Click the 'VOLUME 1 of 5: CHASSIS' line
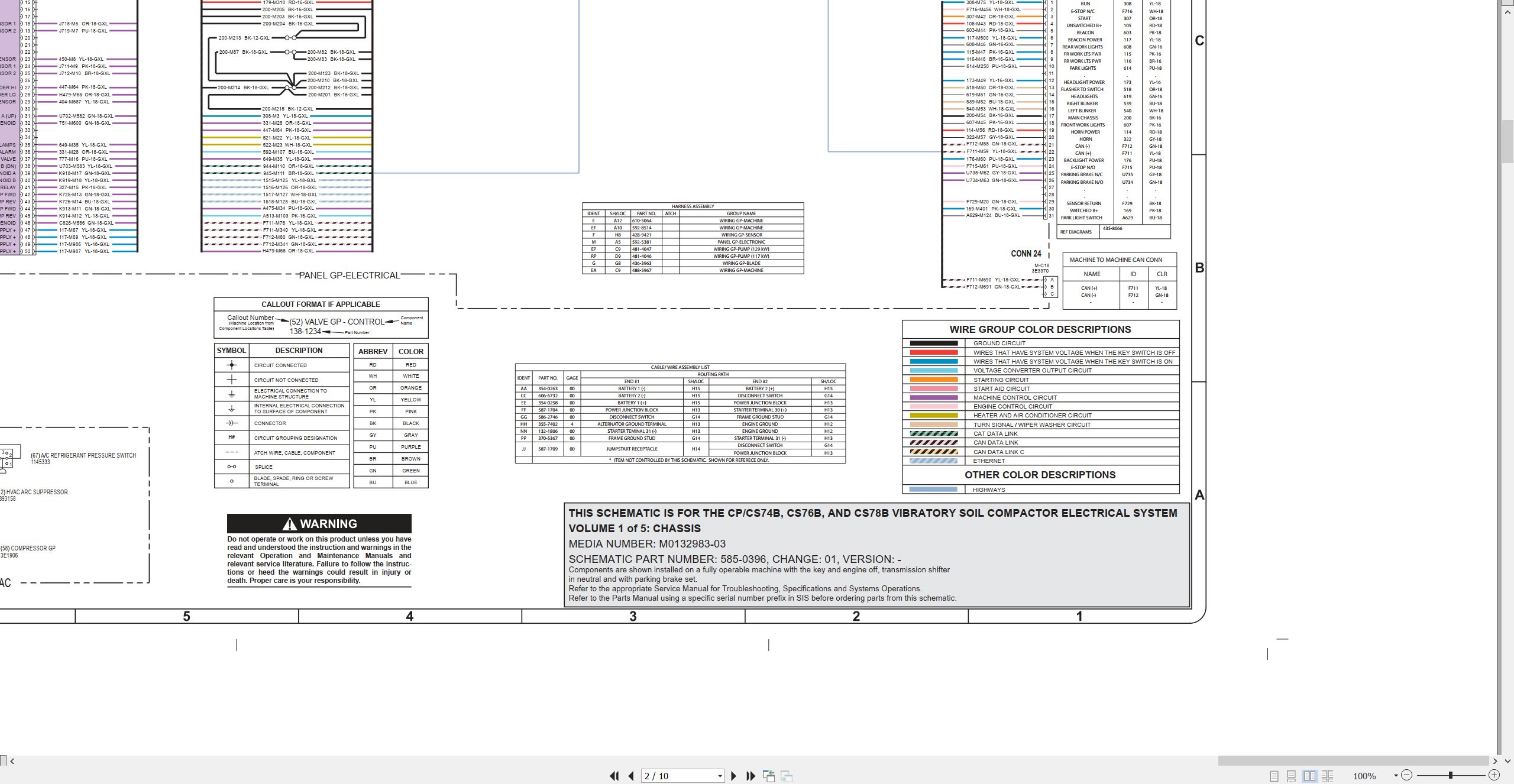 point(635,529)
